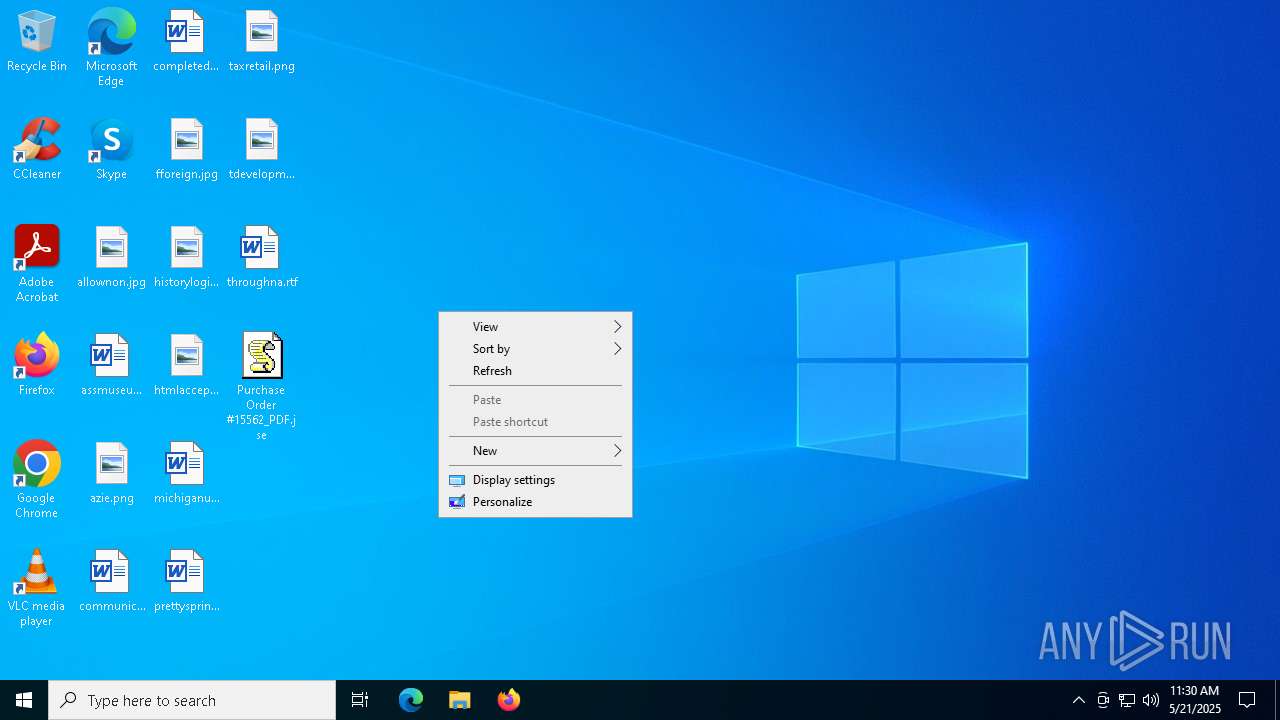Screen dimensions: 1280x720
Task: Select the fforeign.jpg file icon
Action: [187, 150]
